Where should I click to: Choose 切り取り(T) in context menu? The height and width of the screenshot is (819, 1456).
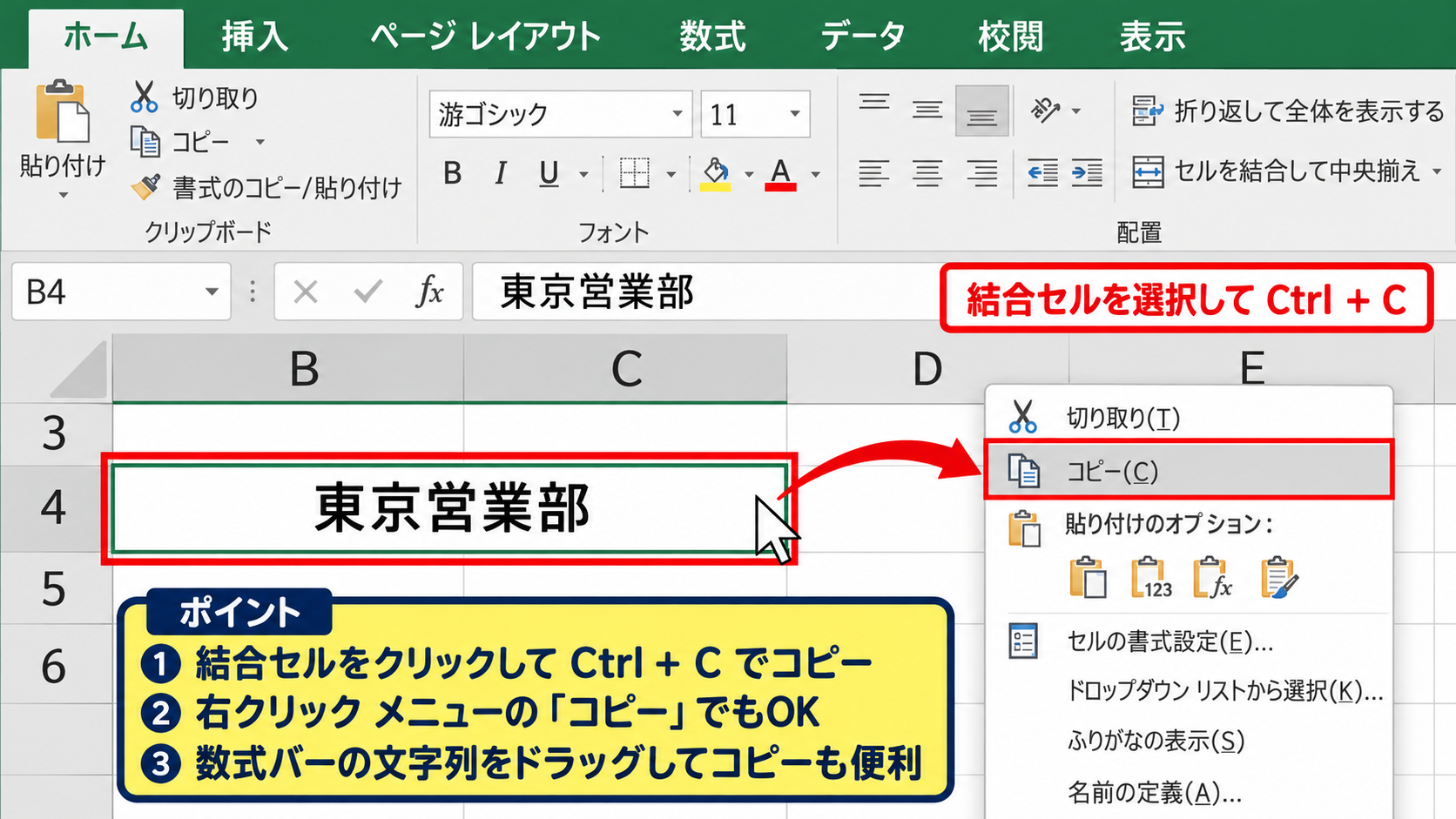point(1189,418)
